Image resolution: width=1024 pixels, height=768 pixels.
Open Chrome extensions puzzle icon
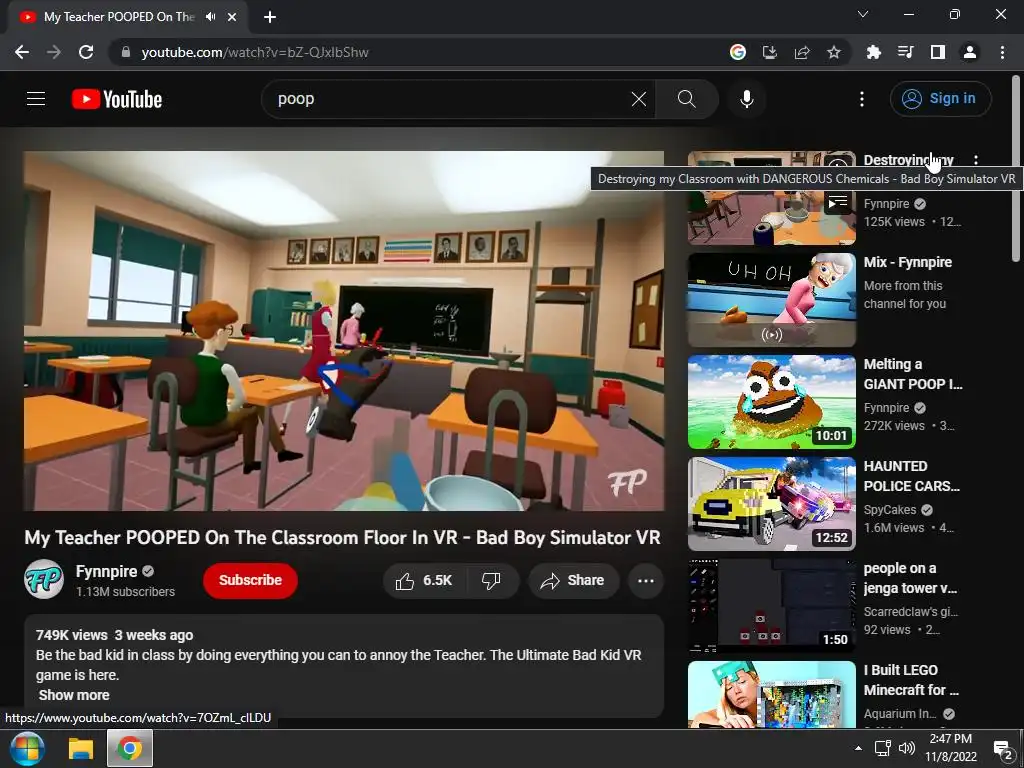point(873,52)
